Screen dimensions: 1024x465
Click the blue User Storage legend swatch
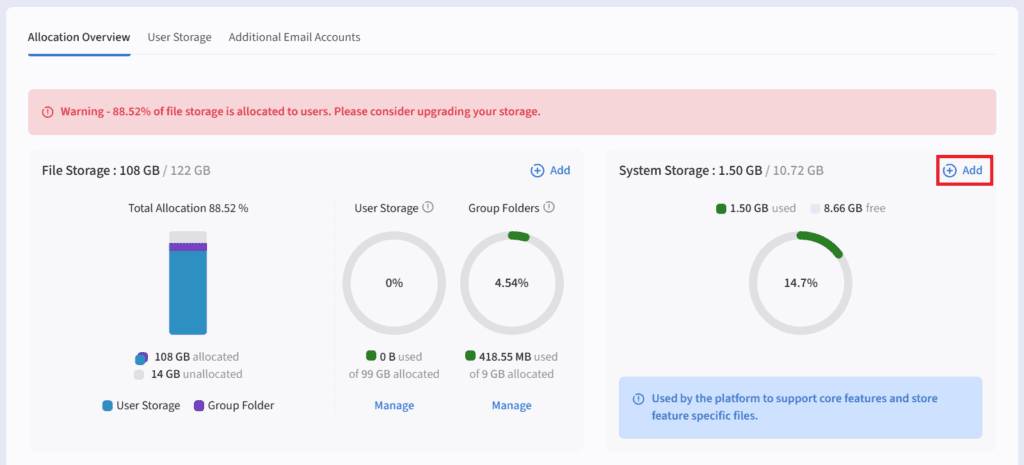coord(107,406)
